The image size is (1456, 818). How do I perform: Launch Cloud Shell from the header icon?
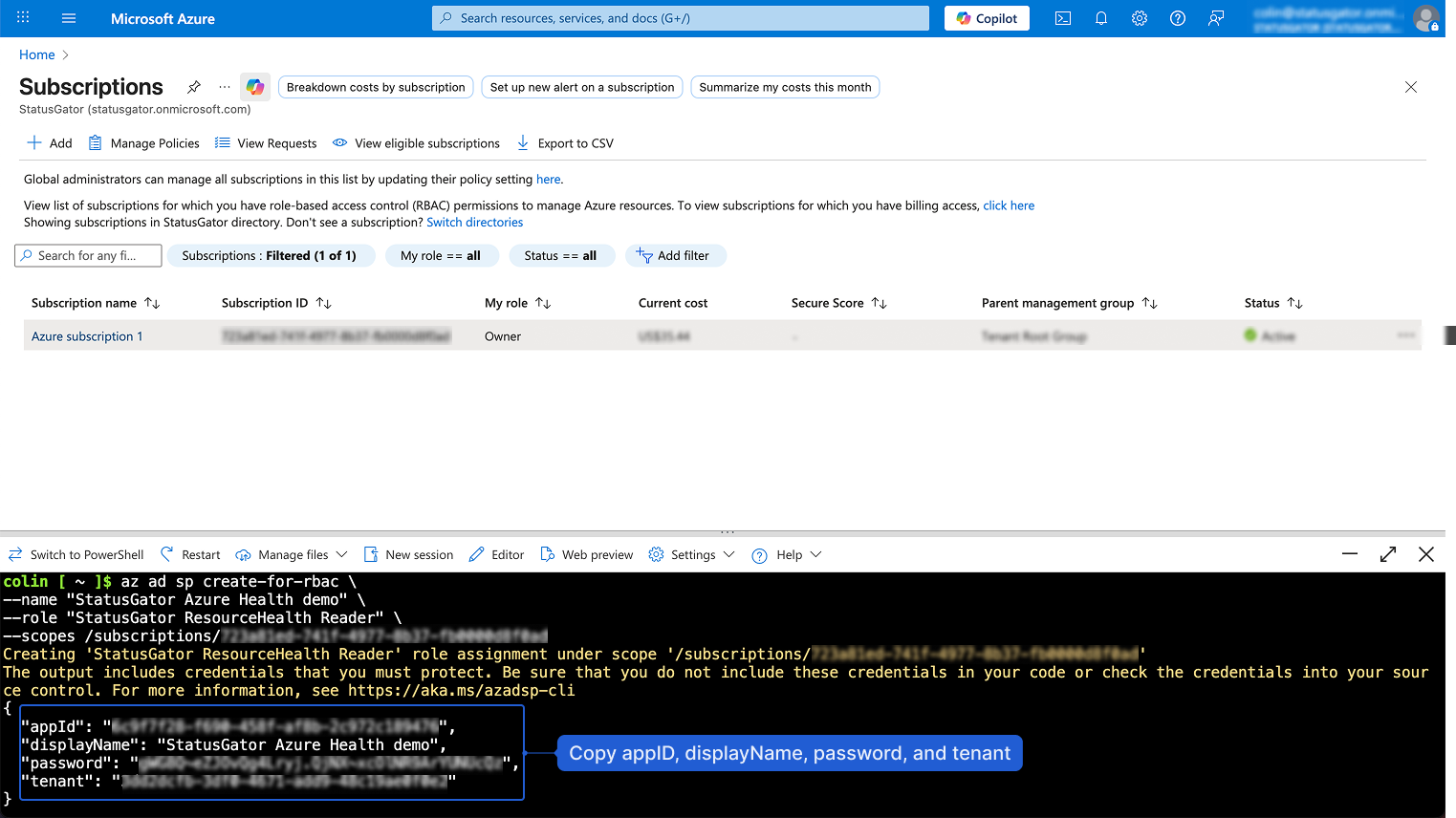pos(1063,18)
